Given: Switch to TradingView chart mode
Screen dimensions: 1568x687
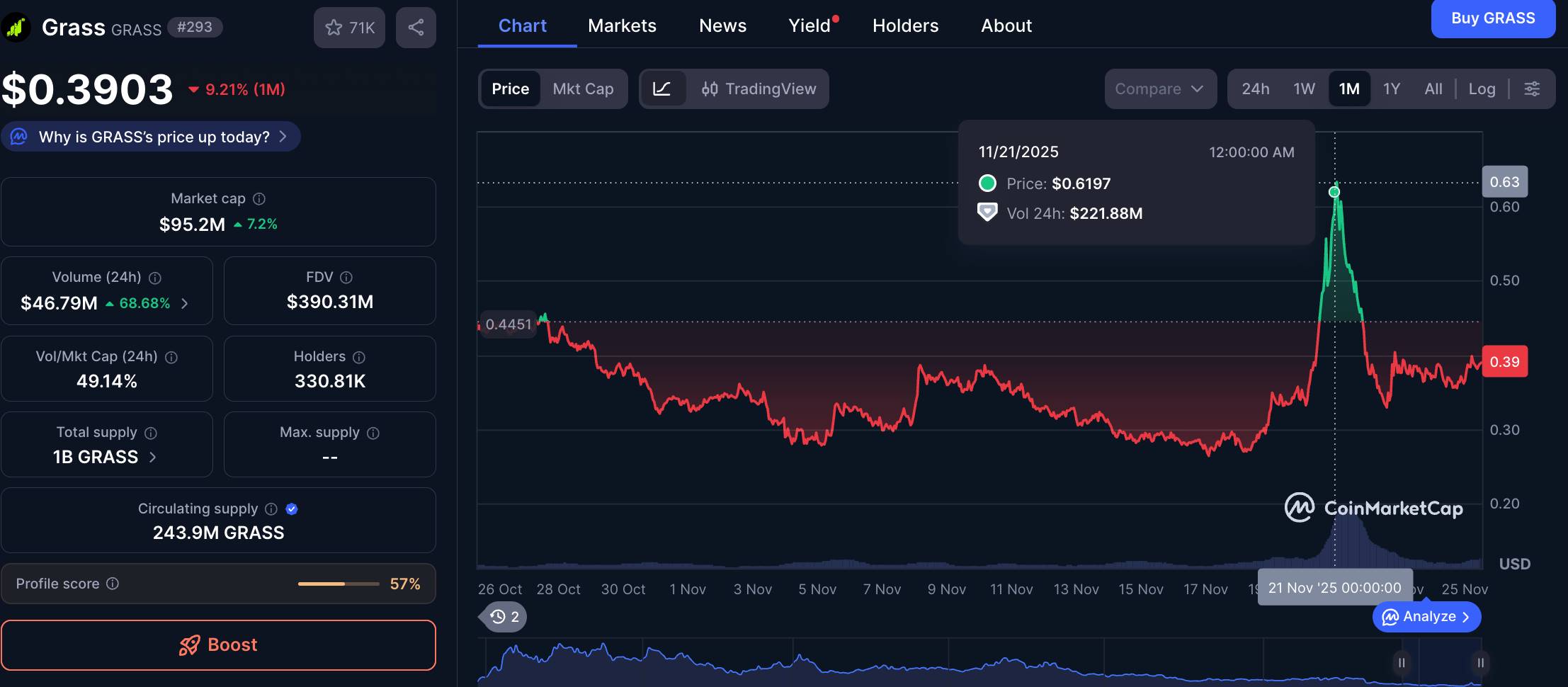Looking at the screenshot, I should (759, 89).
